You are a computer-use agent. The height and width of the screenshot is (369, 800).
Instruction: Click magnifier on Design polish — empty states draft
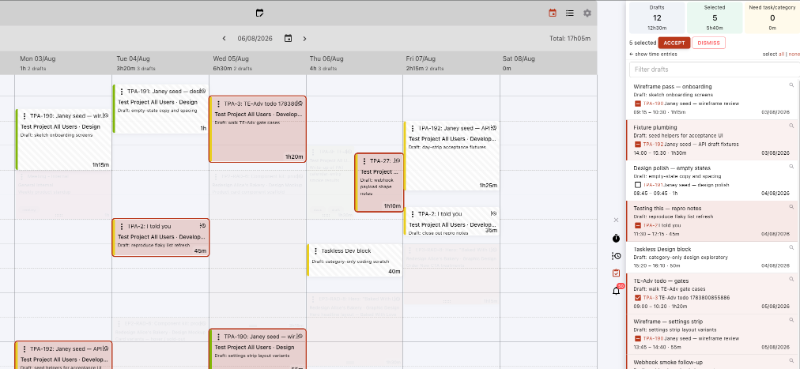click(792, 166)
